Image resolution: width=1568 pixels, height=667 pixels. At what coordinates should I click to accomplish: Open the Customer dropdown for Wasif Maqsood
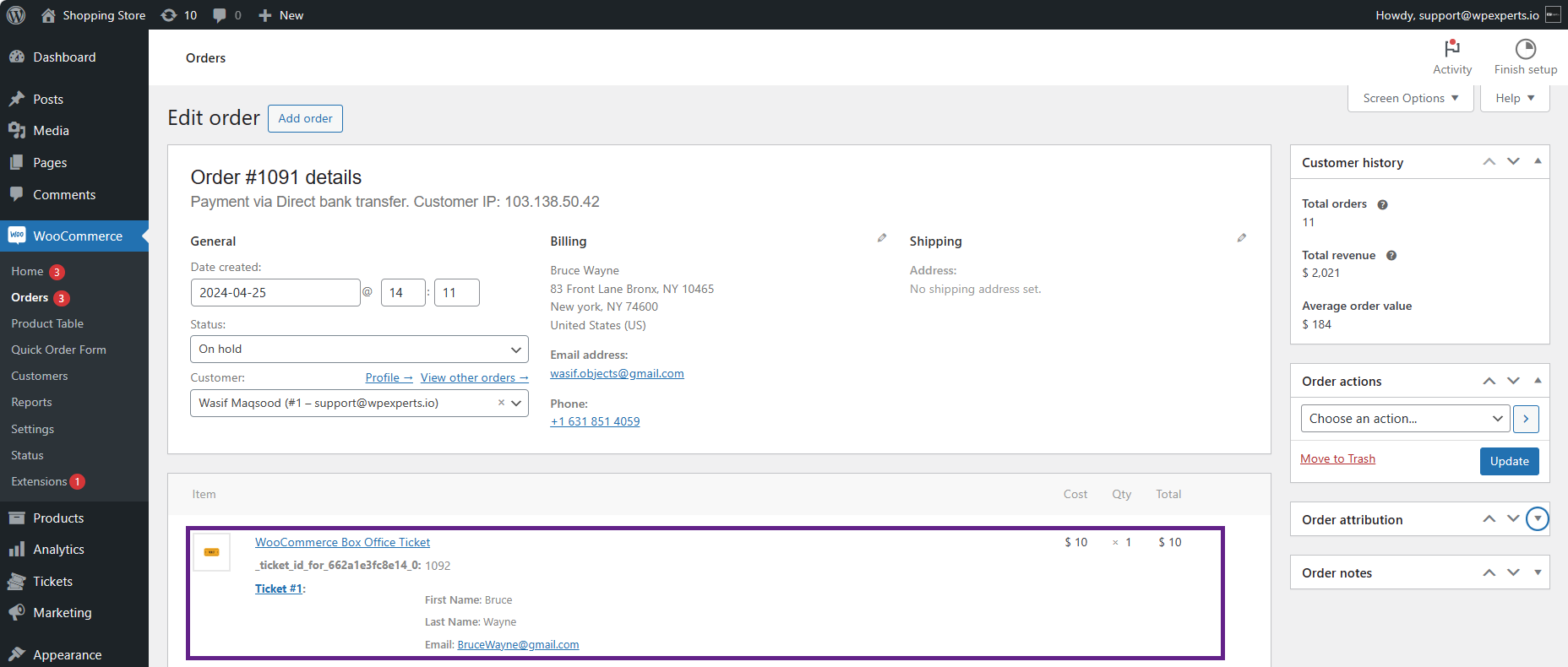(359, 403)
